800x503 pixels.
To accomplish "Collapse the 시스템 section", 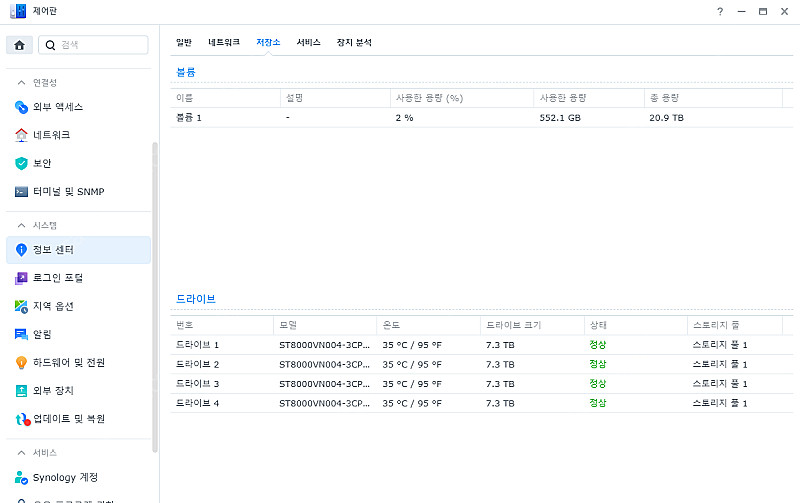I will tap(21, 225).
